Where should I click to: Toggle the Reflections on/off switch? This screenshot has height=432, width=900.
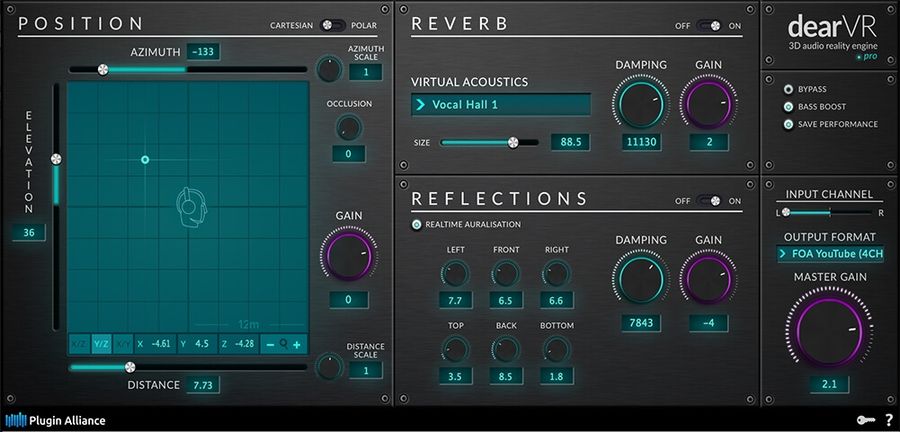709,201
